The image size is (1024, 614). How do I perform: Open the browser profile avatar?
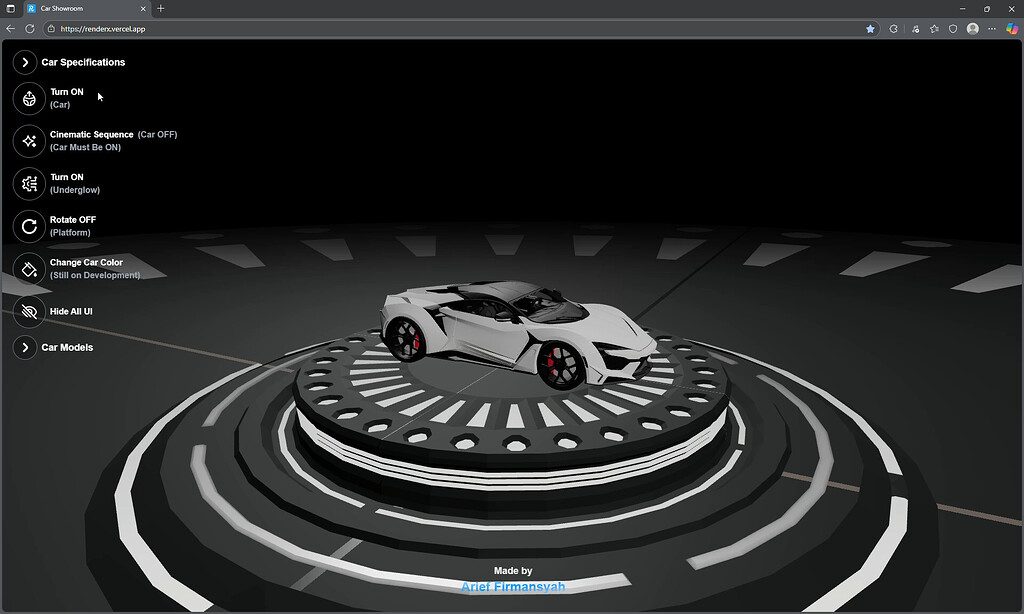pyautogui.click(x=972, y=28)
